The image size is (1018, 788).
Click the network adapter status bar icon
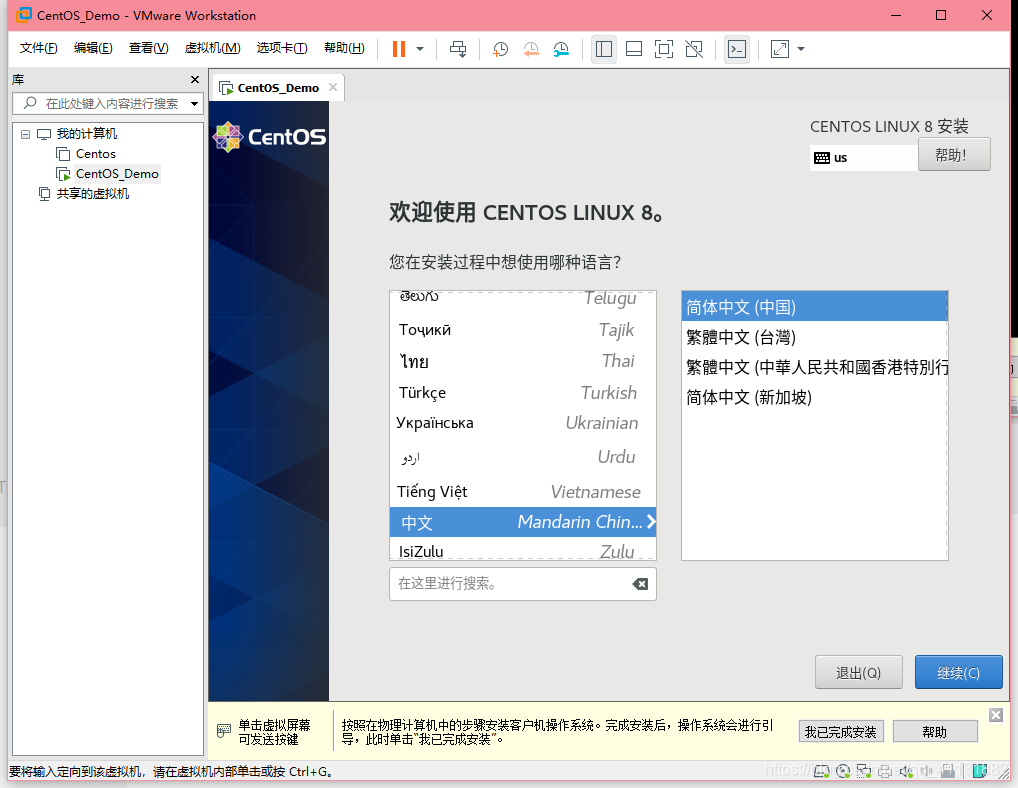click(863, 770)
